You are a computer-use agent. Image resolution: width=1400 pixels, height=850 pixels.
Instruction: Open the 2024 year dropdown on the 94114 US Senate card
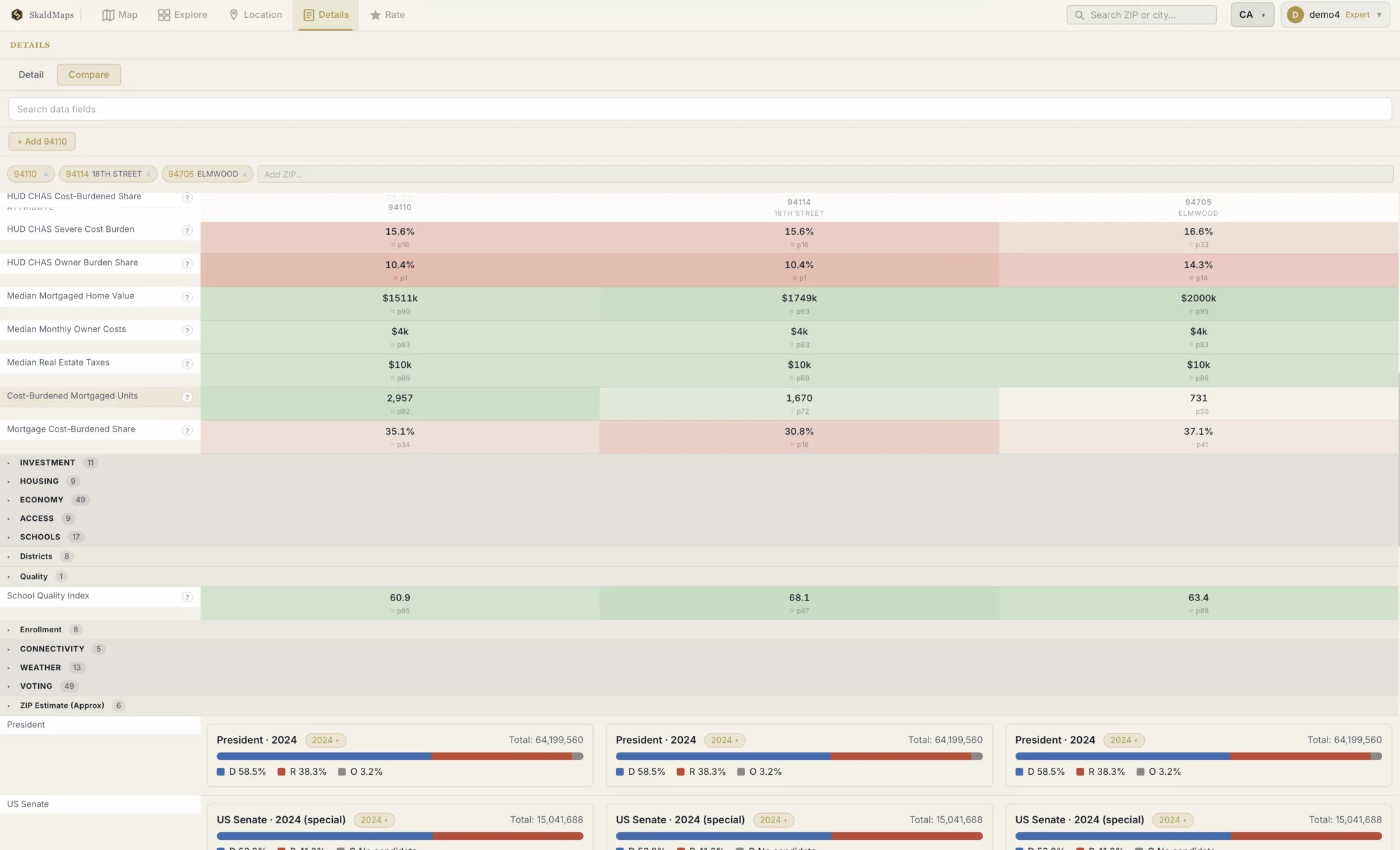[x=774, y=820]
